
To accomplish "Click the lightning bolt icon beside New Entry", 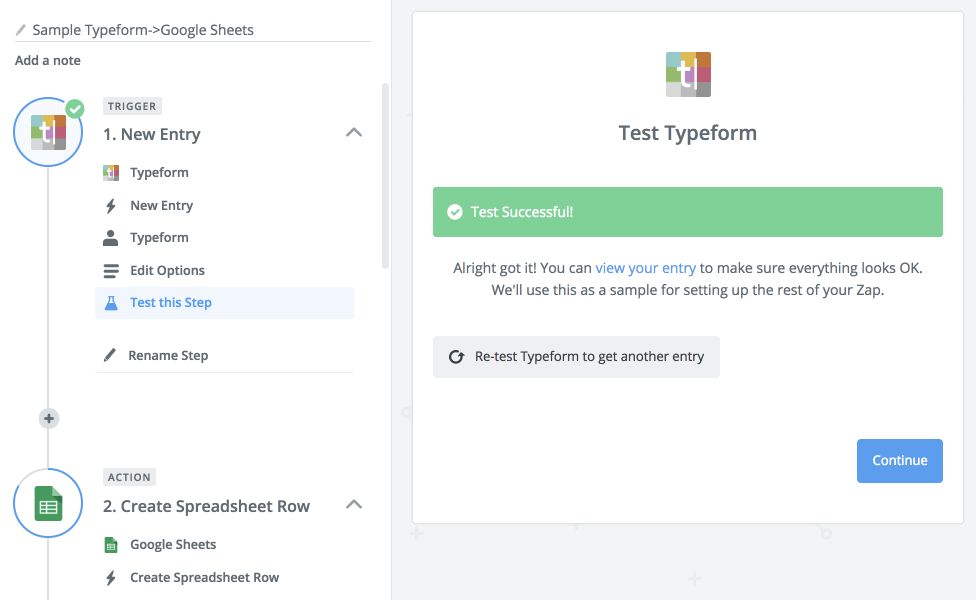I will [x=111, y=205].
